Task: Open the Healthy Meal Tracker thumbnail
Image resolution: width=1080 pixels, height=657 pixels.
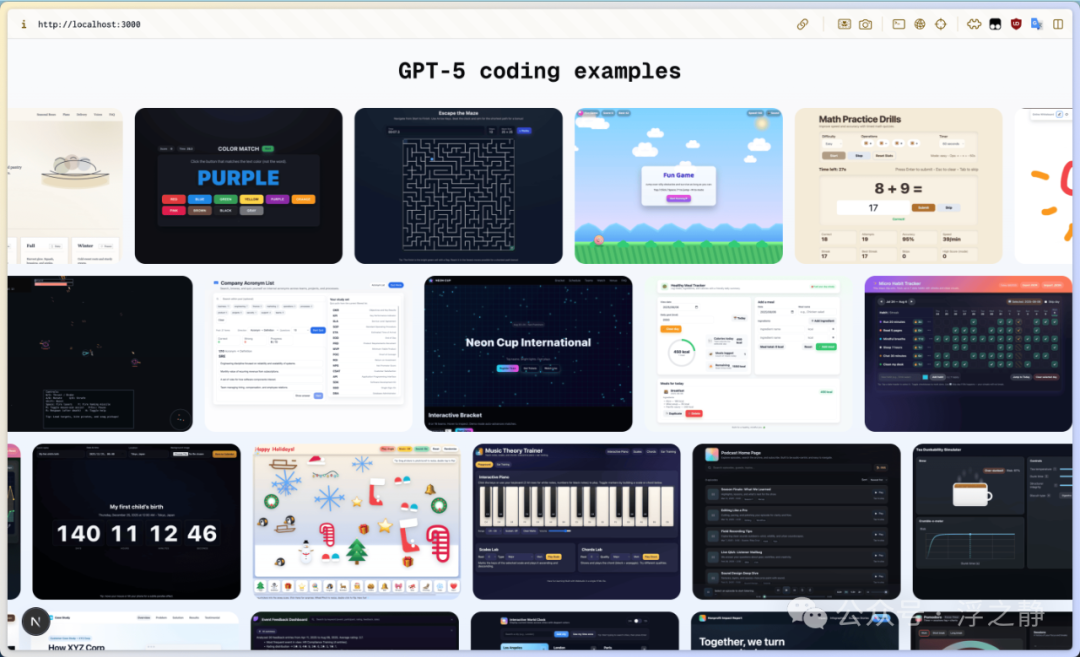Action: pos(748,354)
